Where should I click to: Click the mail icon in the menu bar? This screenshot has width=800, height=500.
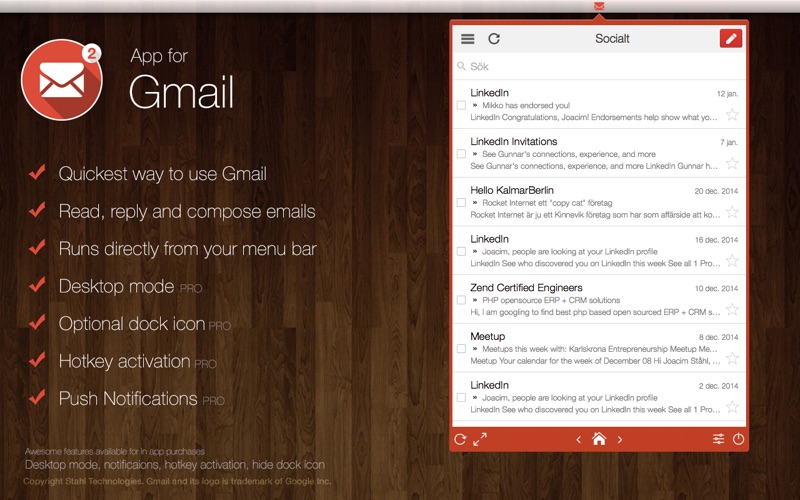click(x=599, y=6)
